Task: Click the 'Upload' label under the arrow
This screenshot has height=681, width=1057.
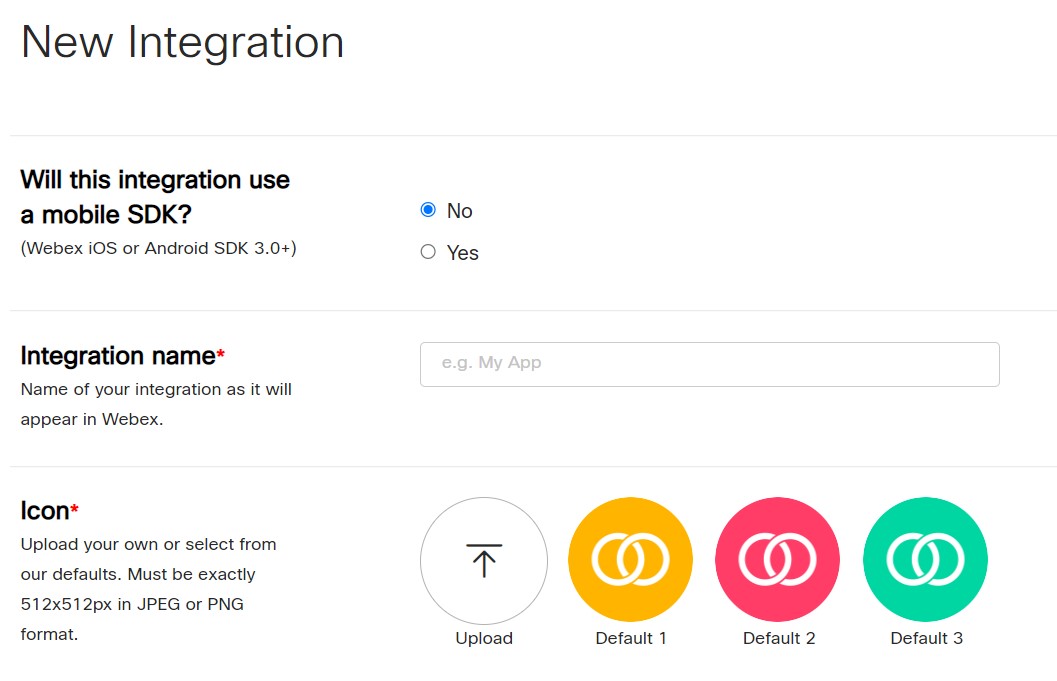Action: 484,638
